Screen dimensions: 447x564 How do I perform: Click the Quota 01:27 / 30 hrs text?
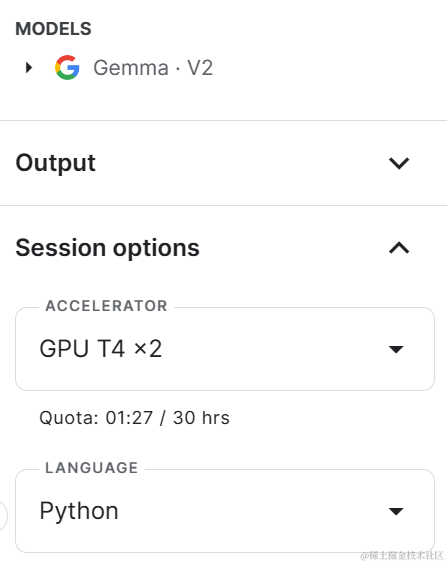click(x=134, y=418)
